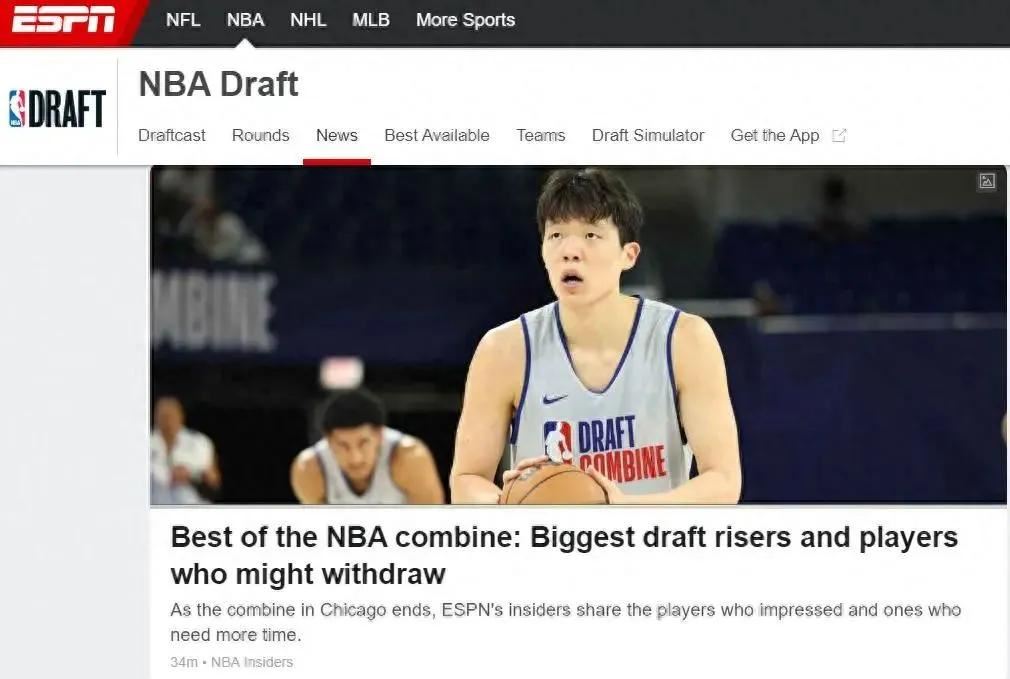Launch the Draft Simulator tab
The width and height of the screenshot is (1010, 679).
[648, 135]
